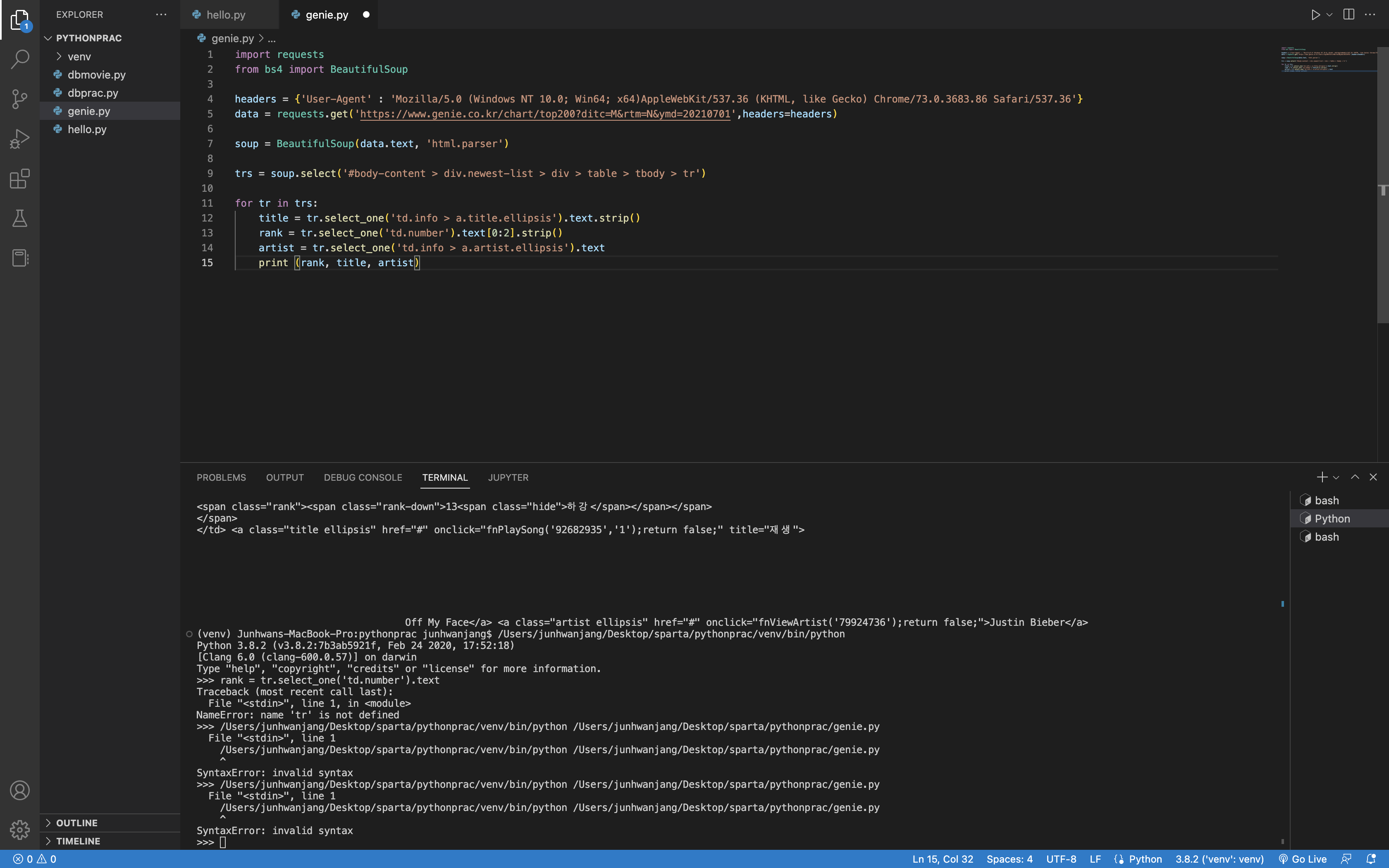
Task: Change file encoding UTF-8
Action: [1061, 859]
